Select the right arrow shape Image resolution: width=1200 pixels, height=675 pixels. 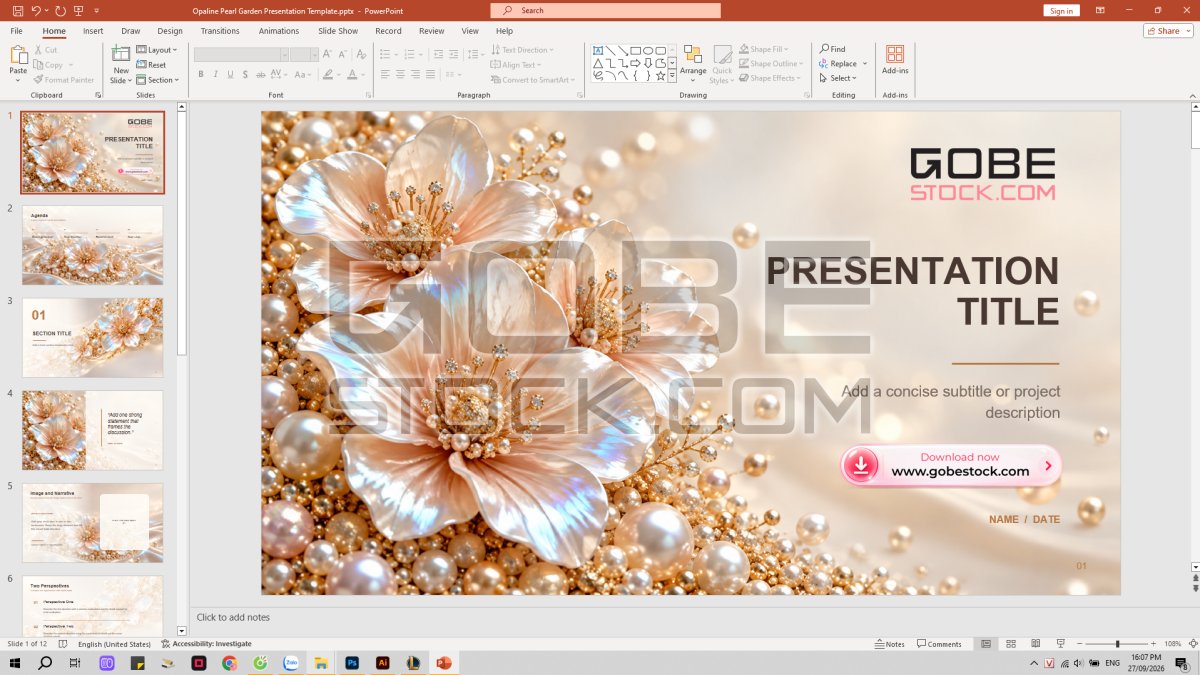point(635,63)
